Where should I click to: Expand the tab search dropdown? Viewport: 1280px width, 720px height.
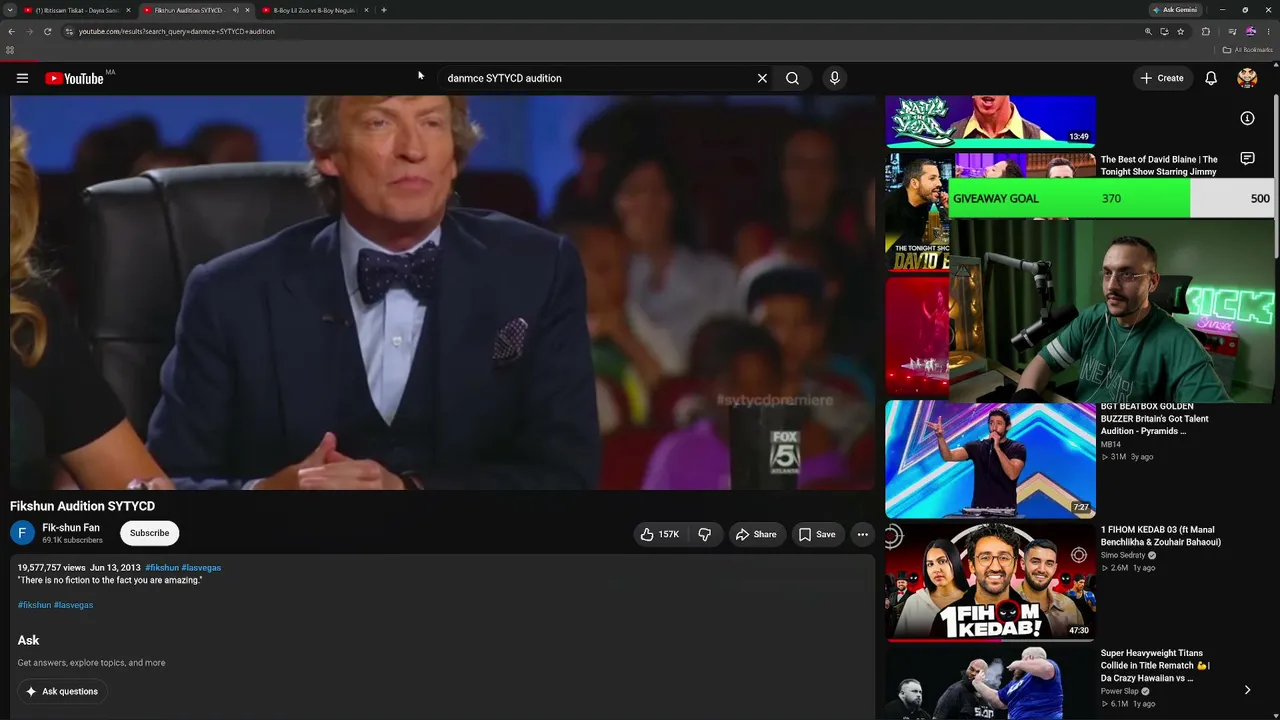(x=10, y=10)
